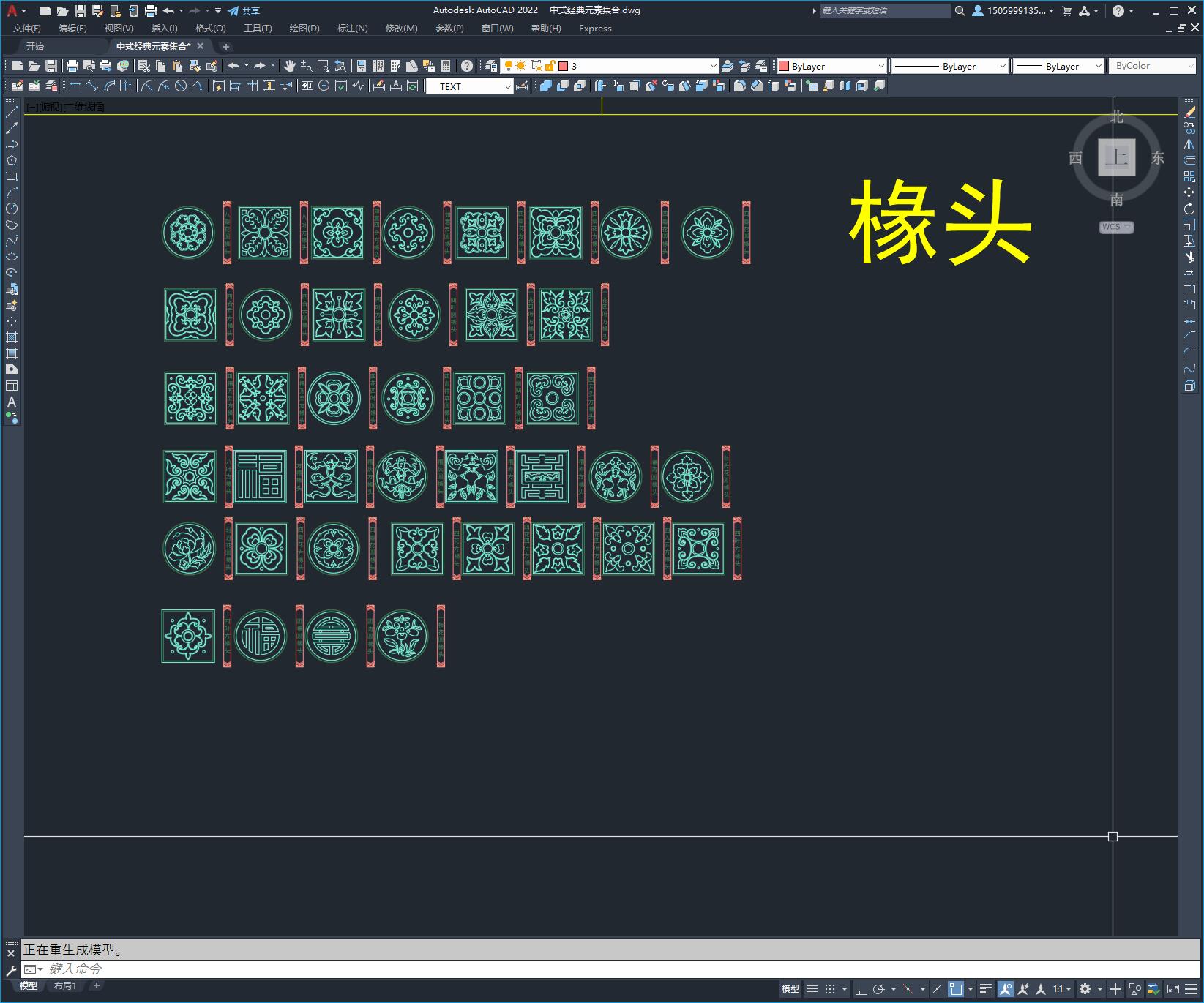Open the 1:1 annotation scale dropdown
This screenshot has height=1003, width=1204.
(x=1062, y=989)
